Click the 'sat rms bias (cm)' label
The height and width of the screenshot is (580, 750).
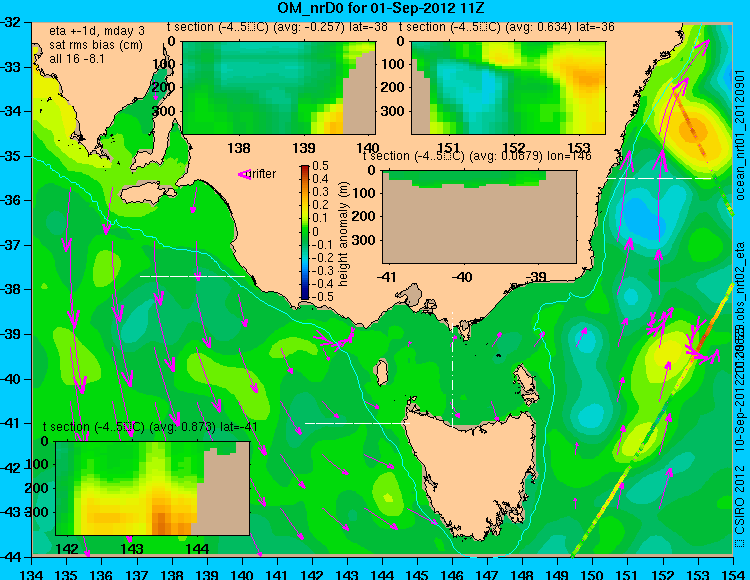click(x=96, y=45)
